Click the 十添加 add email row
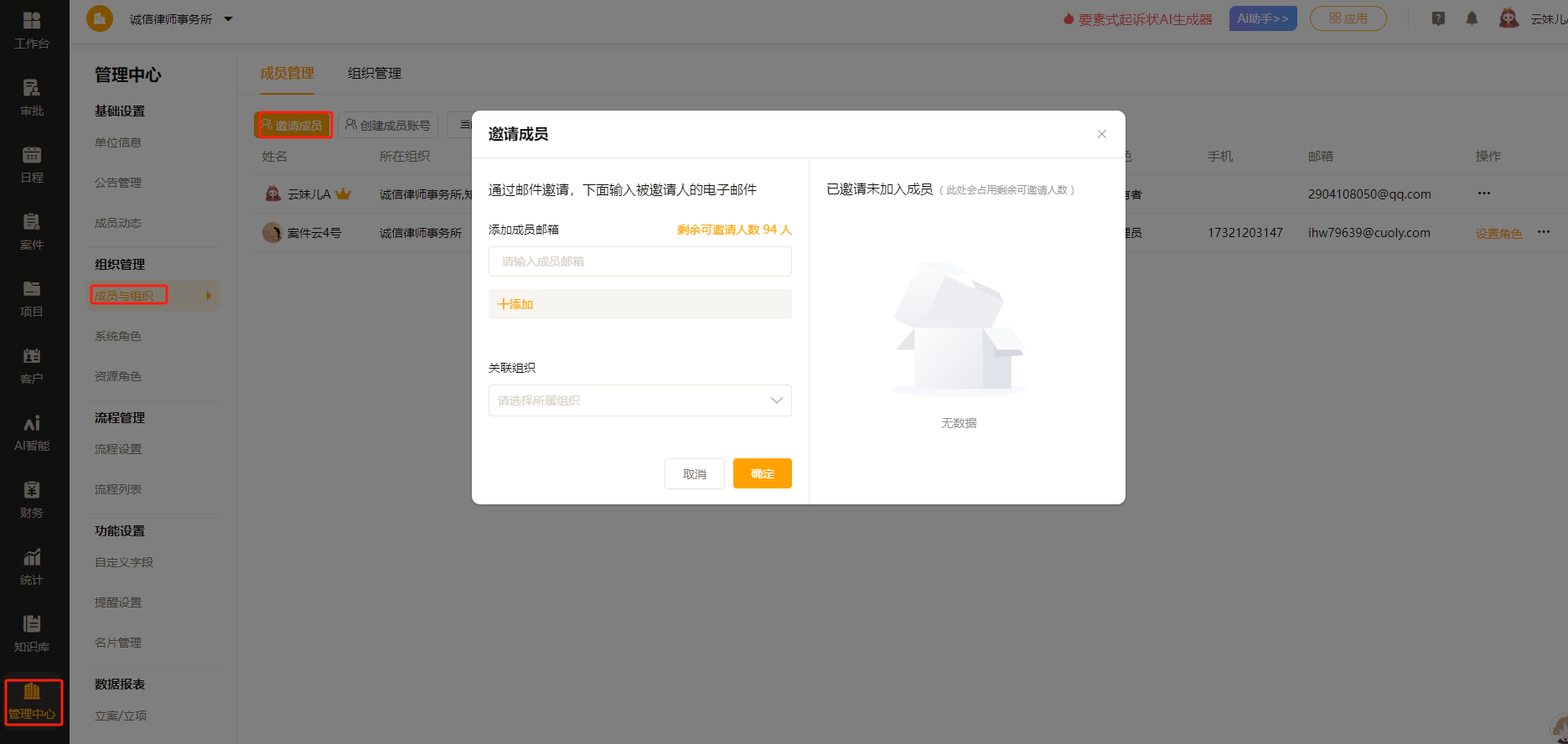 point(639,304)
